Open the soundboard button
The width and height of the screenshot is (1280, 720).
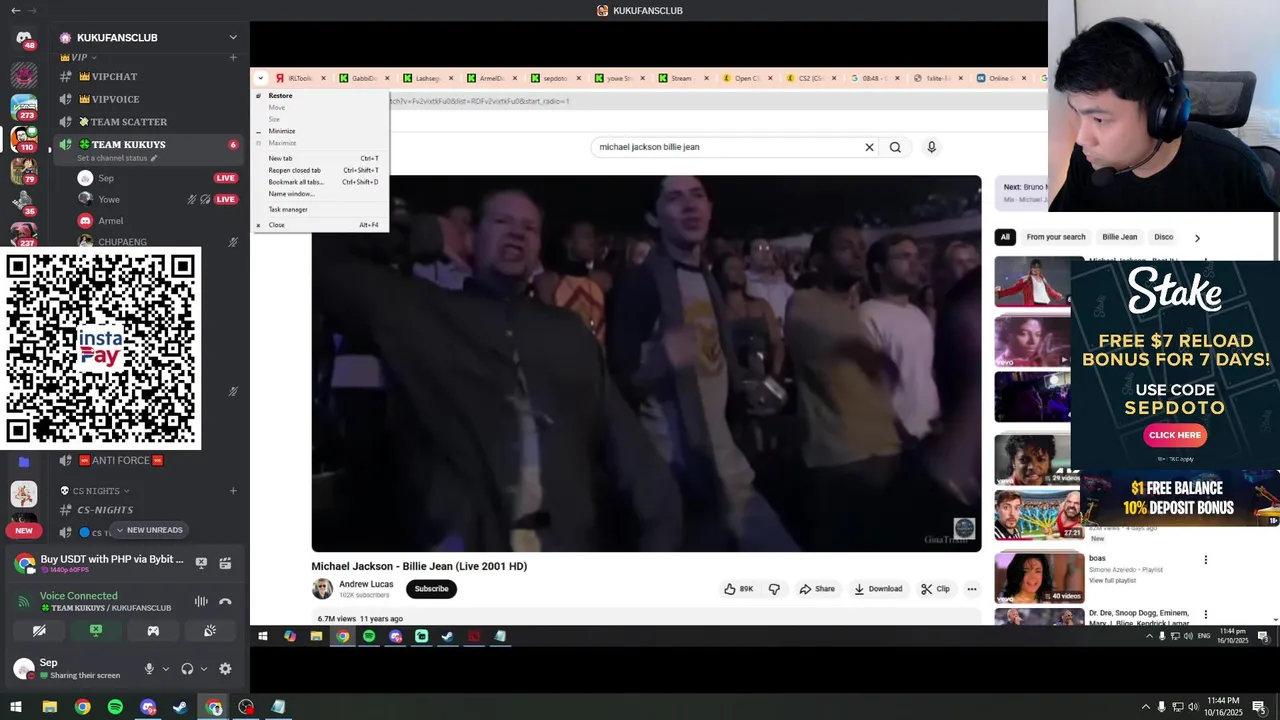210,631
